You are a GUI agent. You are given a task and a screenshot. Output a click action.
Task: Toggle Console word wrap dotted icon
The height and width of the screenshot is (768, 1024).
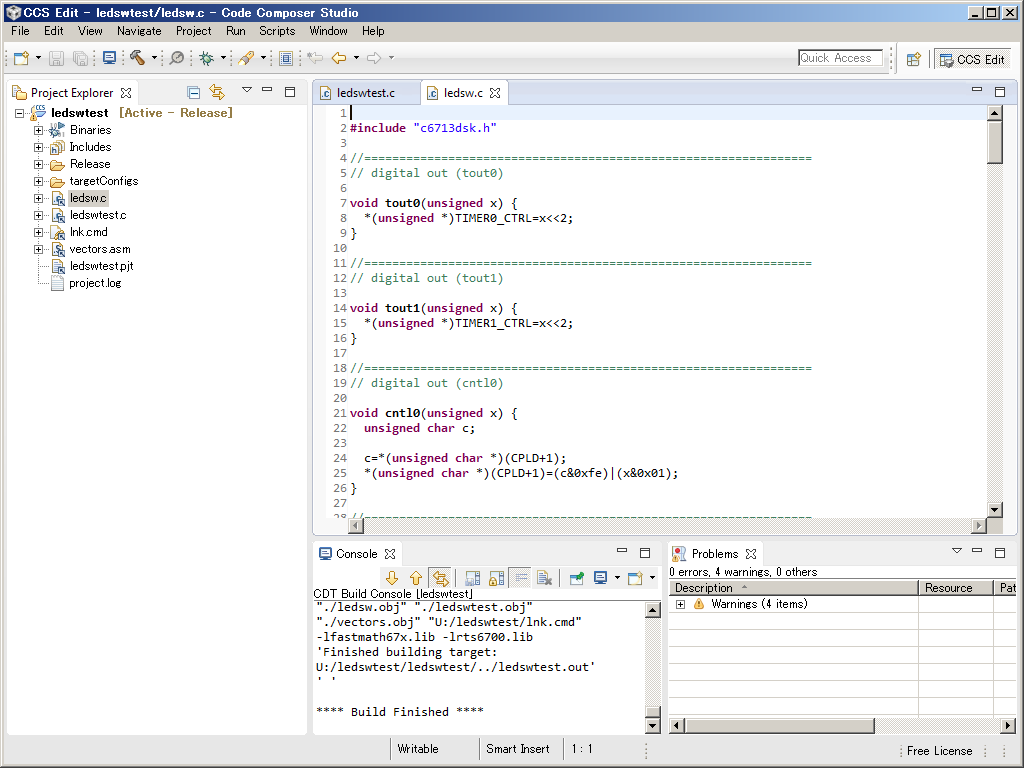(x=521, y=578)
